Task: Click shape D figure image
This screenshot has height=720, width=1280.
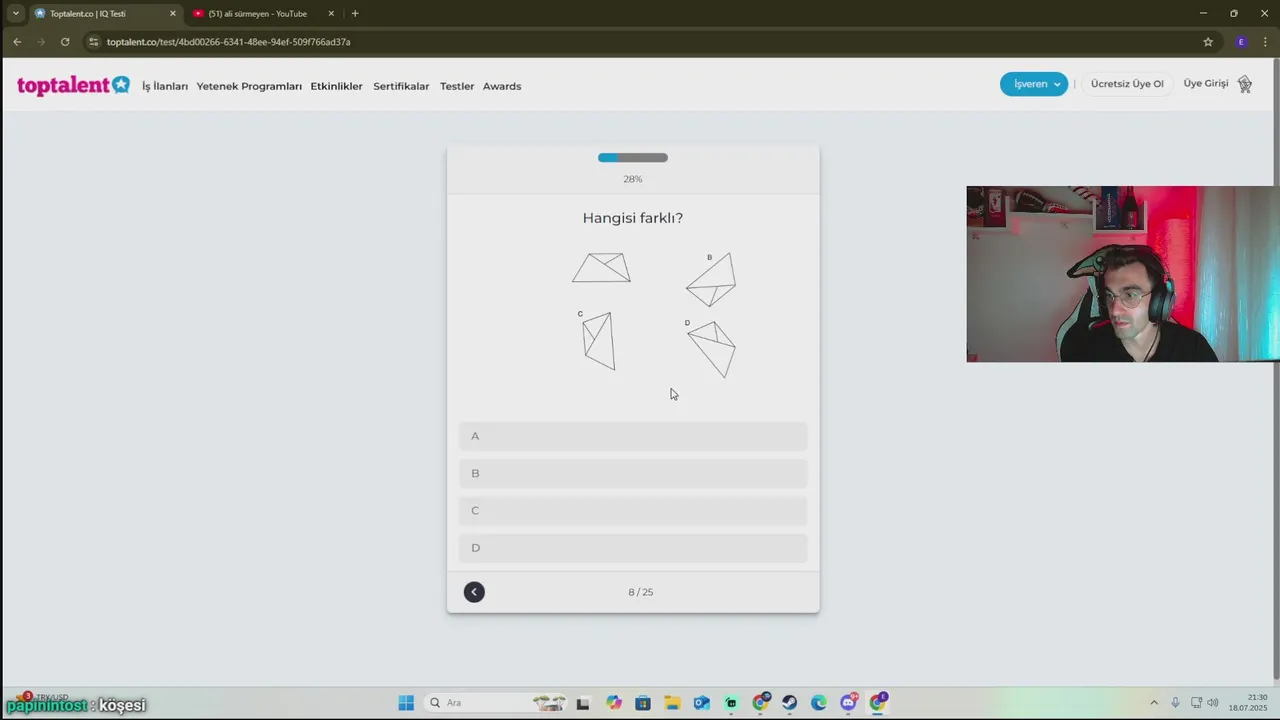Action: pyautogui.click(x=711, y=349)
